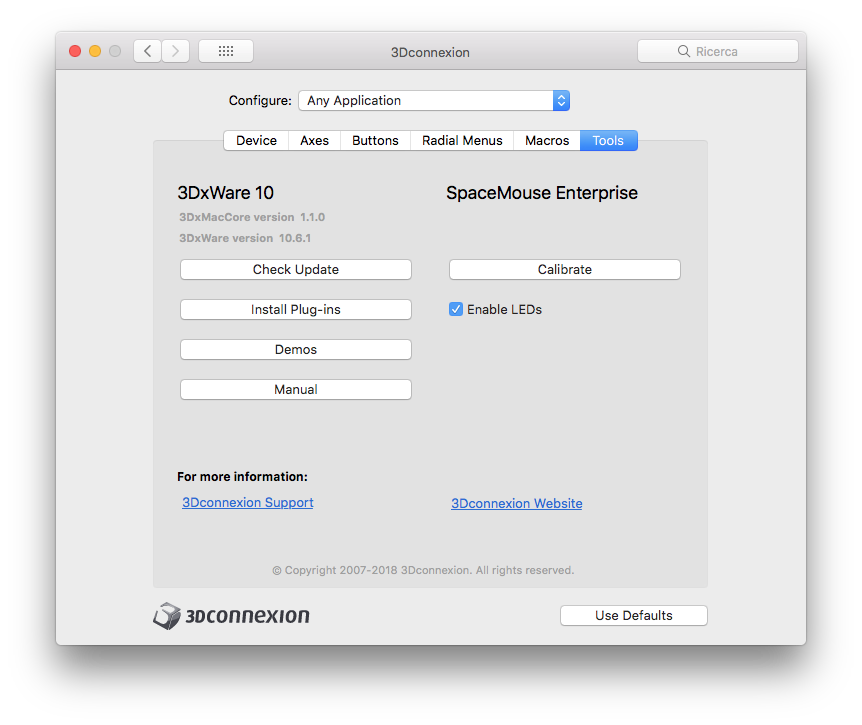Image resolution: width=862 pixels, height=725 pixels.
Task: Click the copyright 2007-2018 notice text
Action: pyautogui.click(x=423, y=570)
